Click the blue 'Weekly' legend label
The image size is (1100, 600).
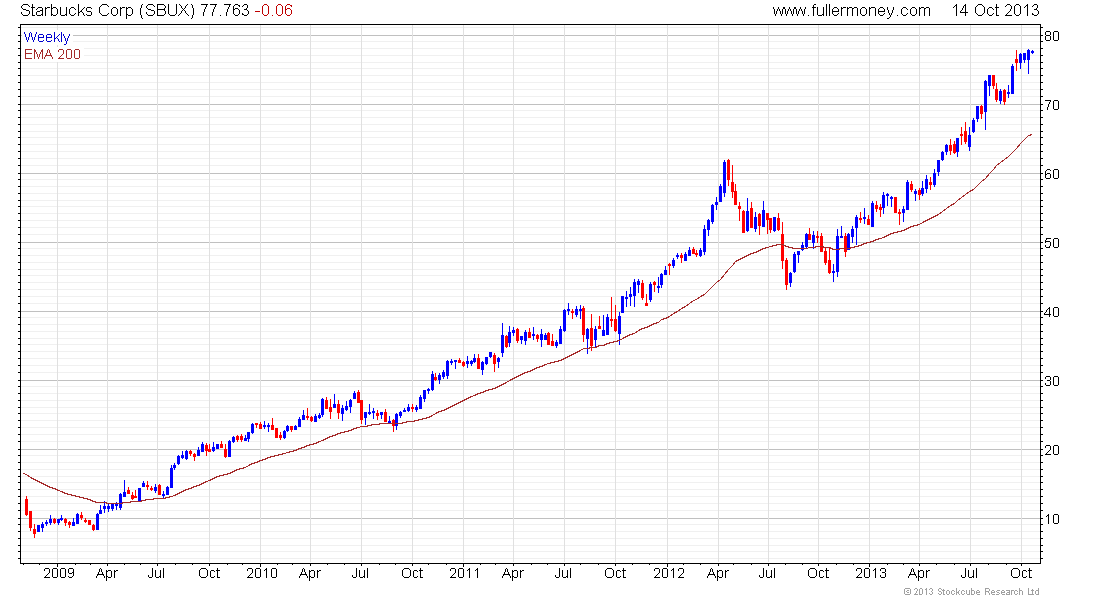(47, 37)
